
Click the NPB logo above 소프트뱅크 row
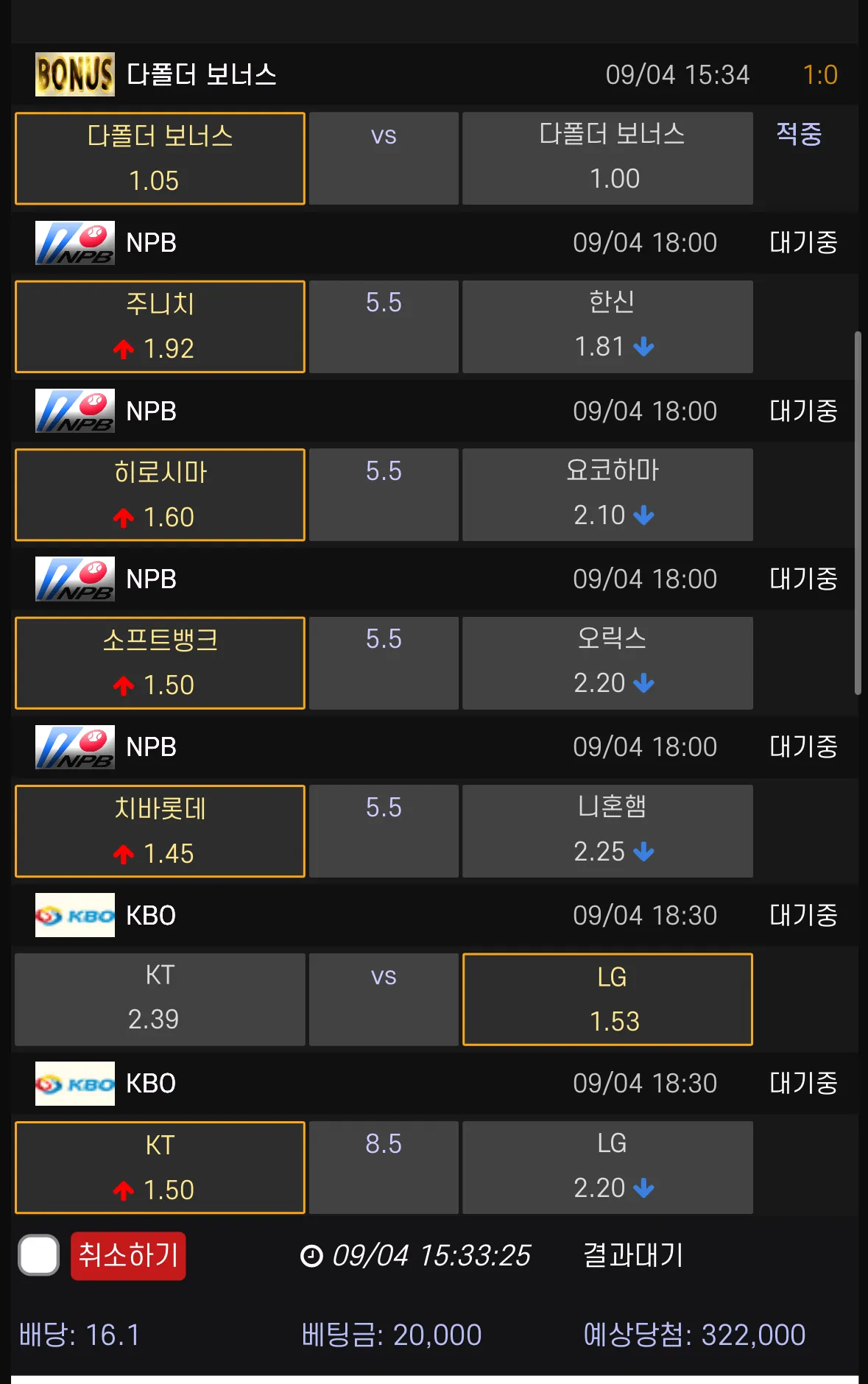[74, 579]
